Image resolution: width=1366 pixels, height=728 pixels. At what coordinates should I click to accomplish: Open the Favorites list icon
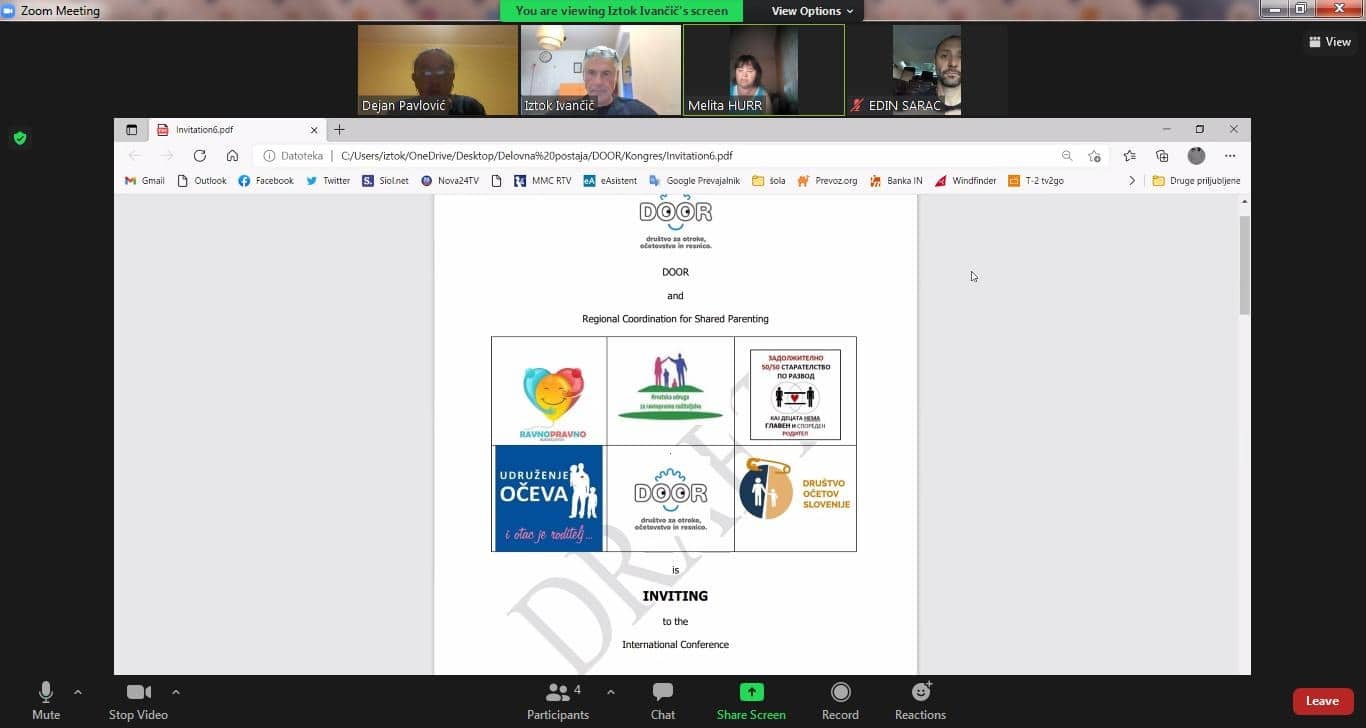pos(1130,156)
